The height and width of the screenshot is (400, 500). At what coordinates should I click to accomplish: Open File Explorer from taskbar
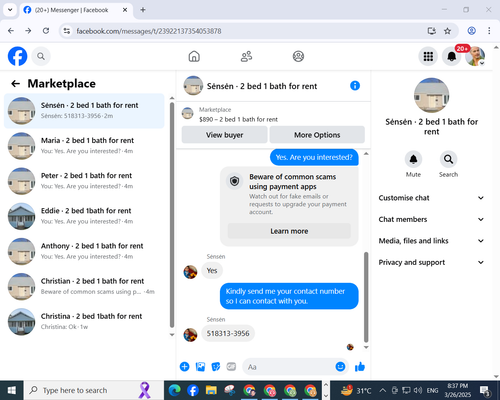211,390
